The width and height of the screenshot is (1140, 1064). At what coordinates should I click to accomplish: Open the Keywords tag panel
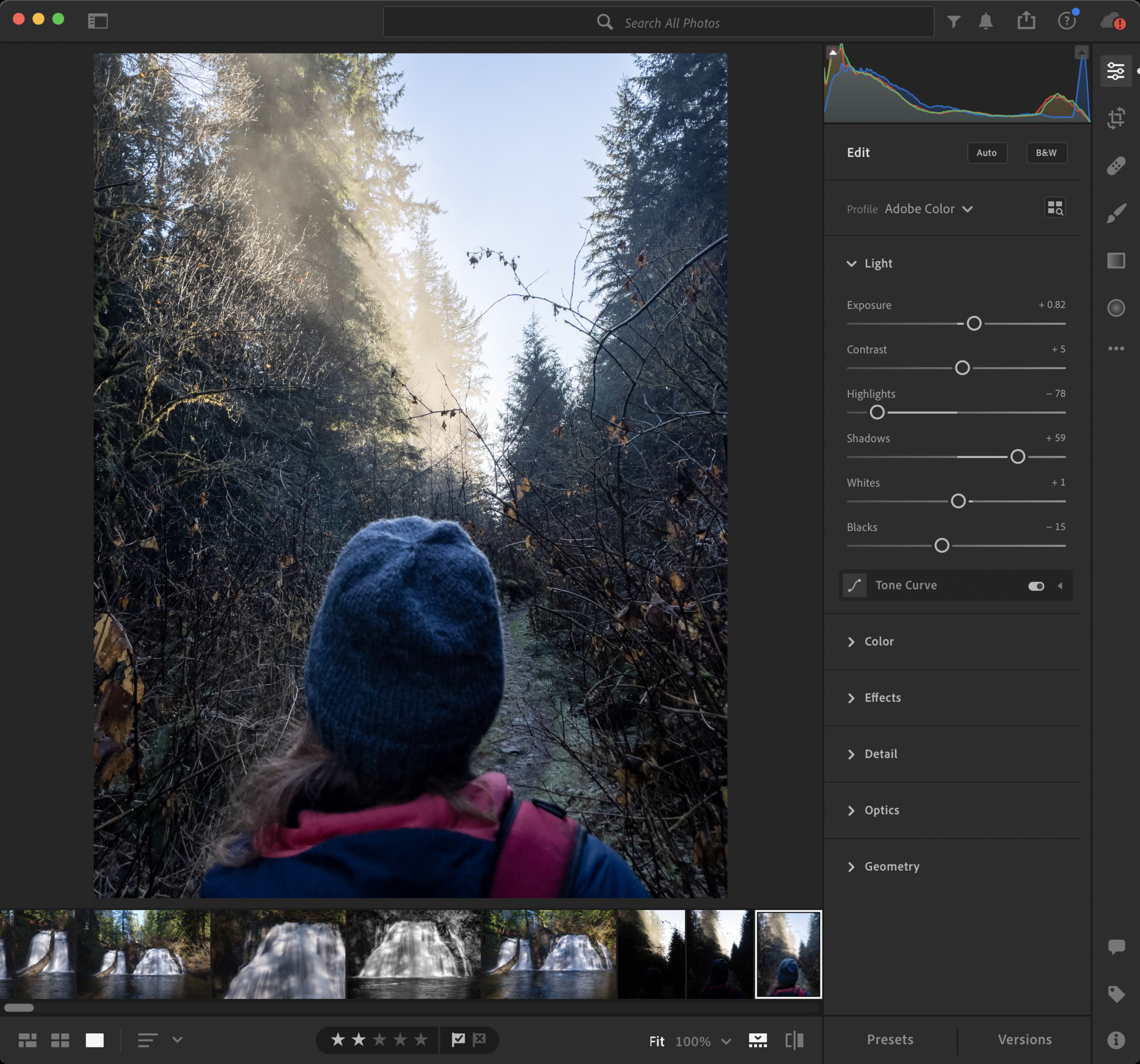(1116, 993)
